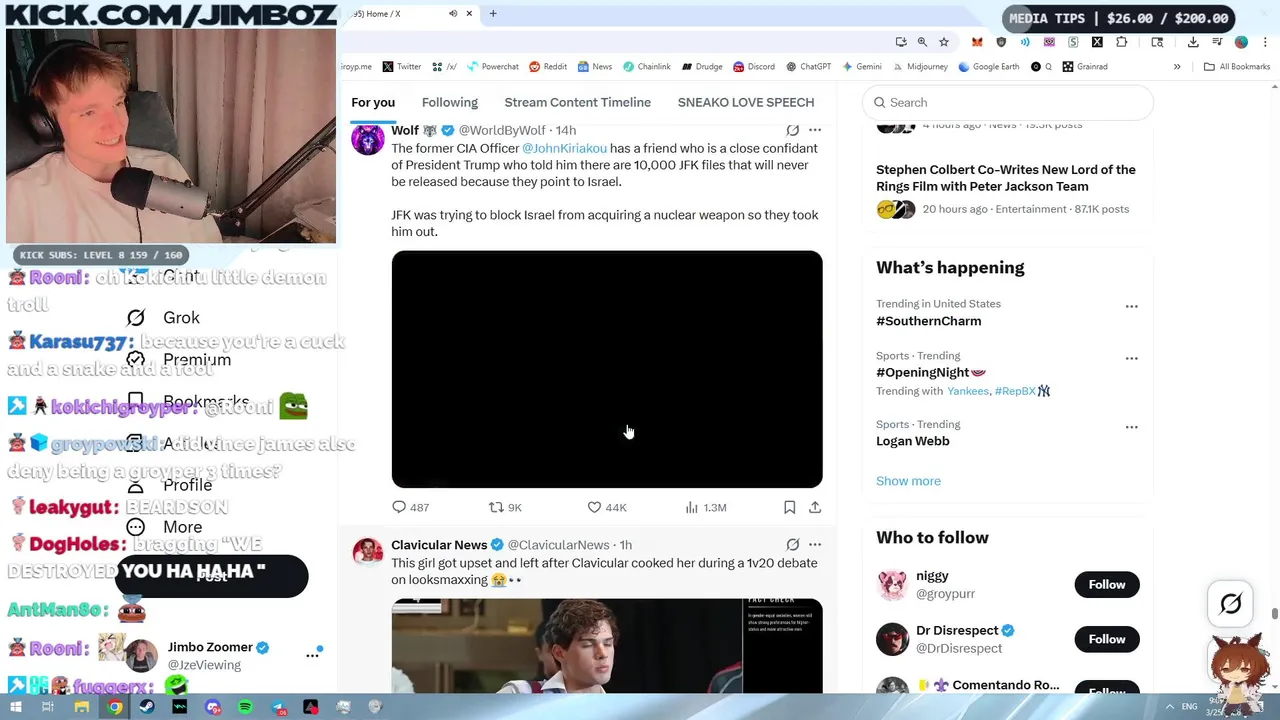Open the More item in the X sidebar

click(165, 527)
